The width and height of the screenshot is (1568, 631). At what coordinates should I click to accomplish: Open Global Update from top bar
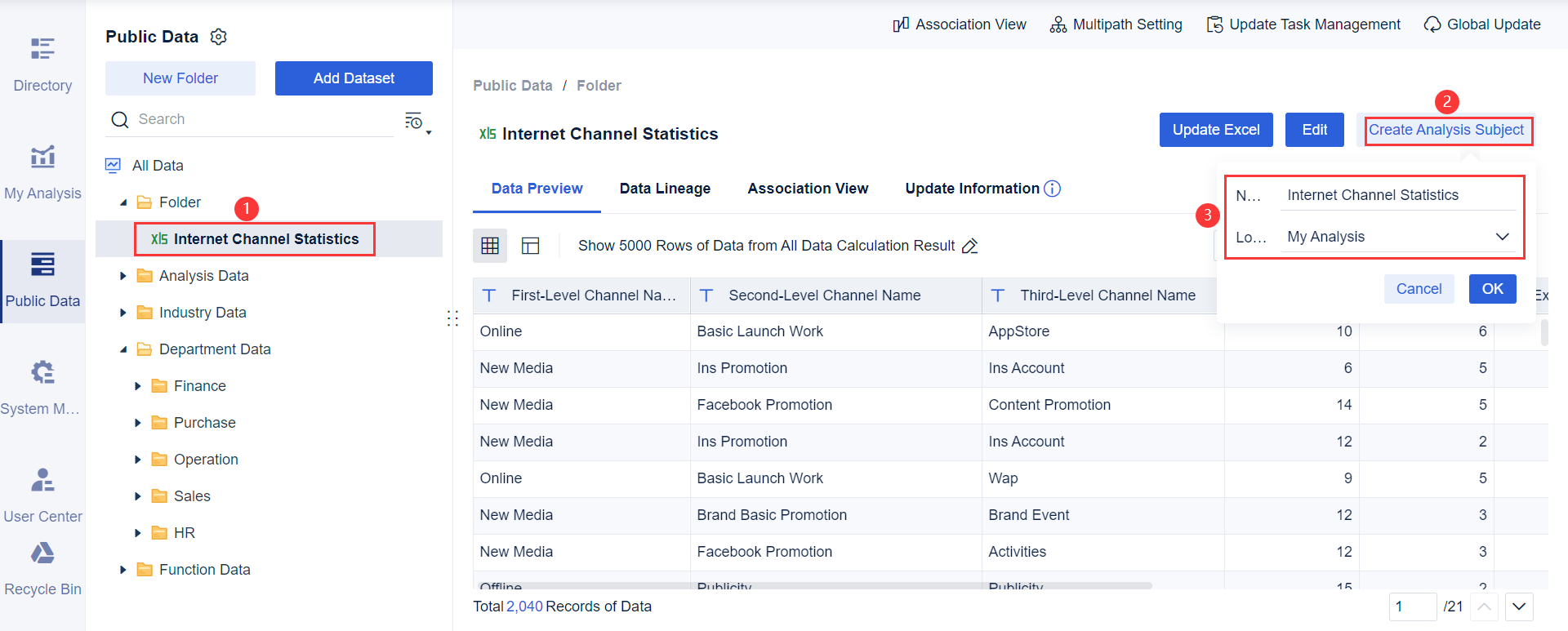click(x=1482, y=24)
